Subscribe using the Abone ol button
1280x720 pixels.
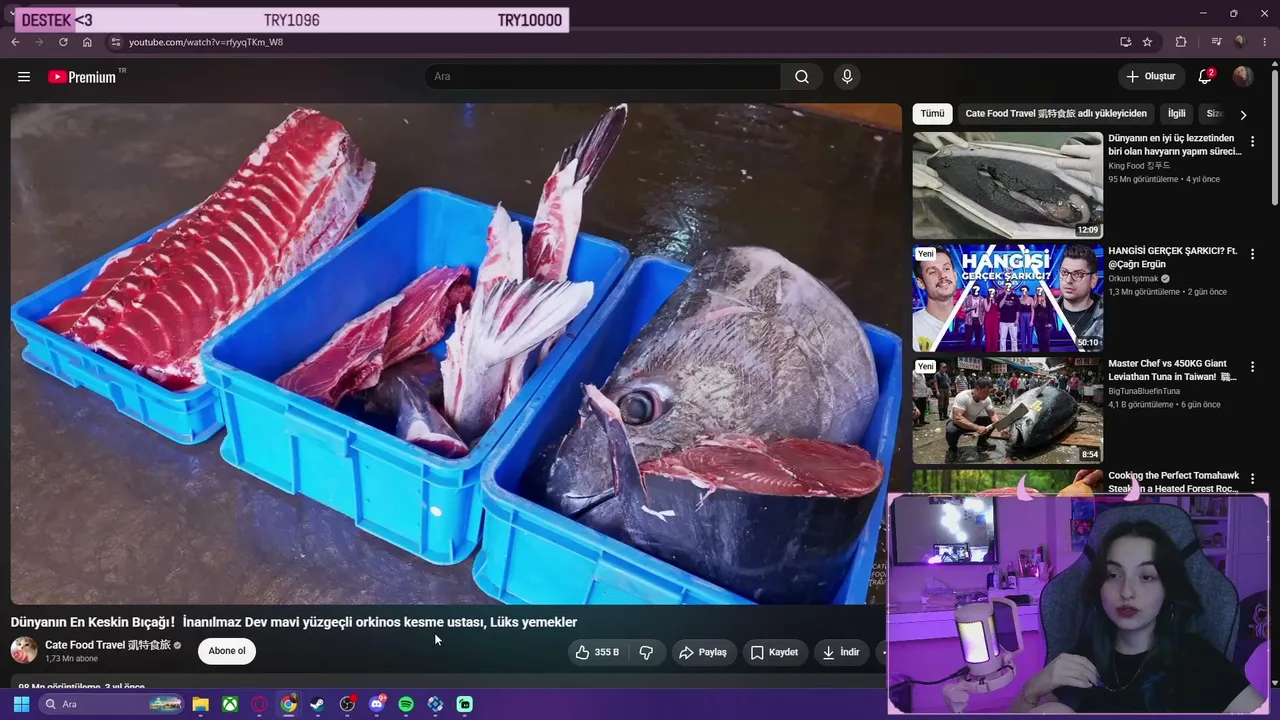coord(227,651)
